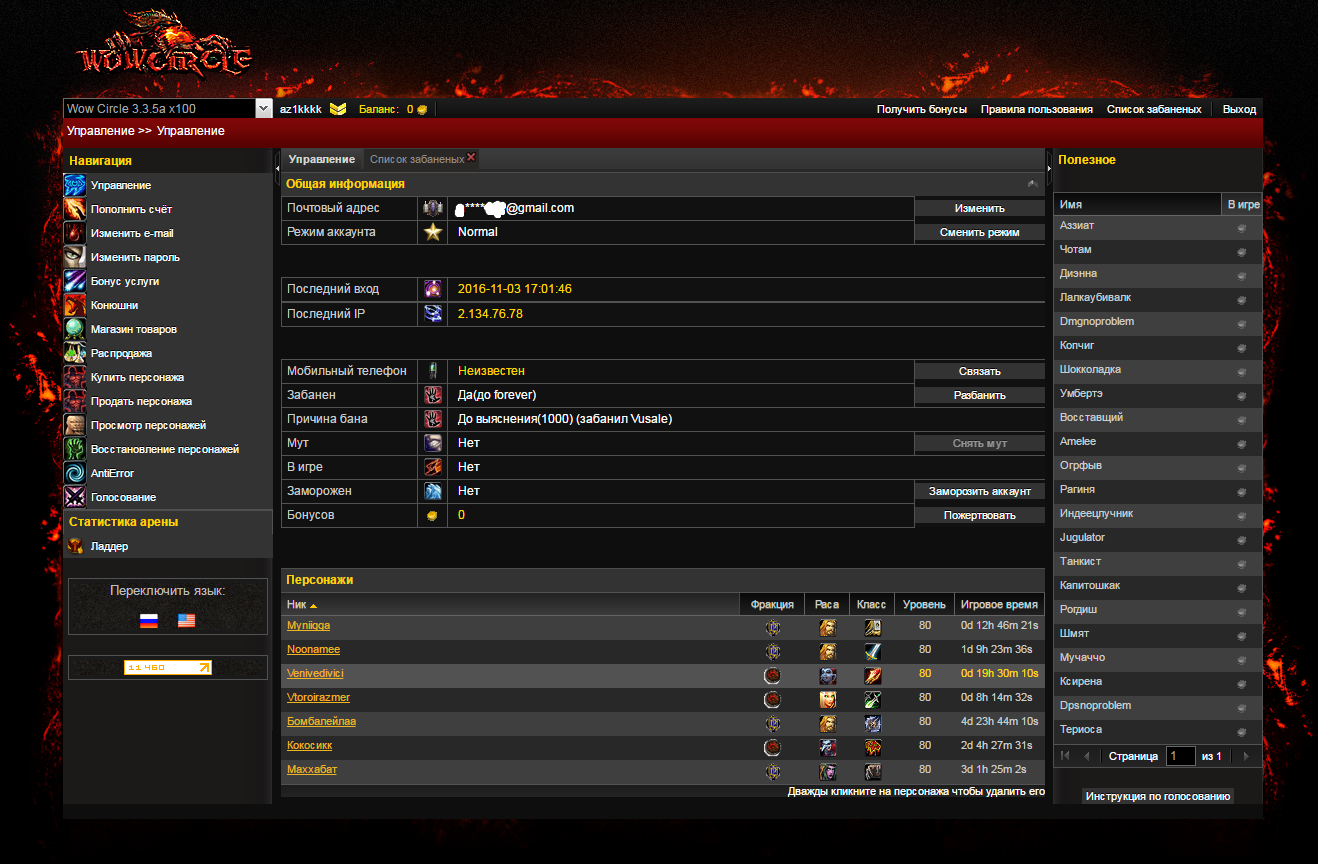
Task: Sort characters by the Ник column header
Action: [297, 605]
